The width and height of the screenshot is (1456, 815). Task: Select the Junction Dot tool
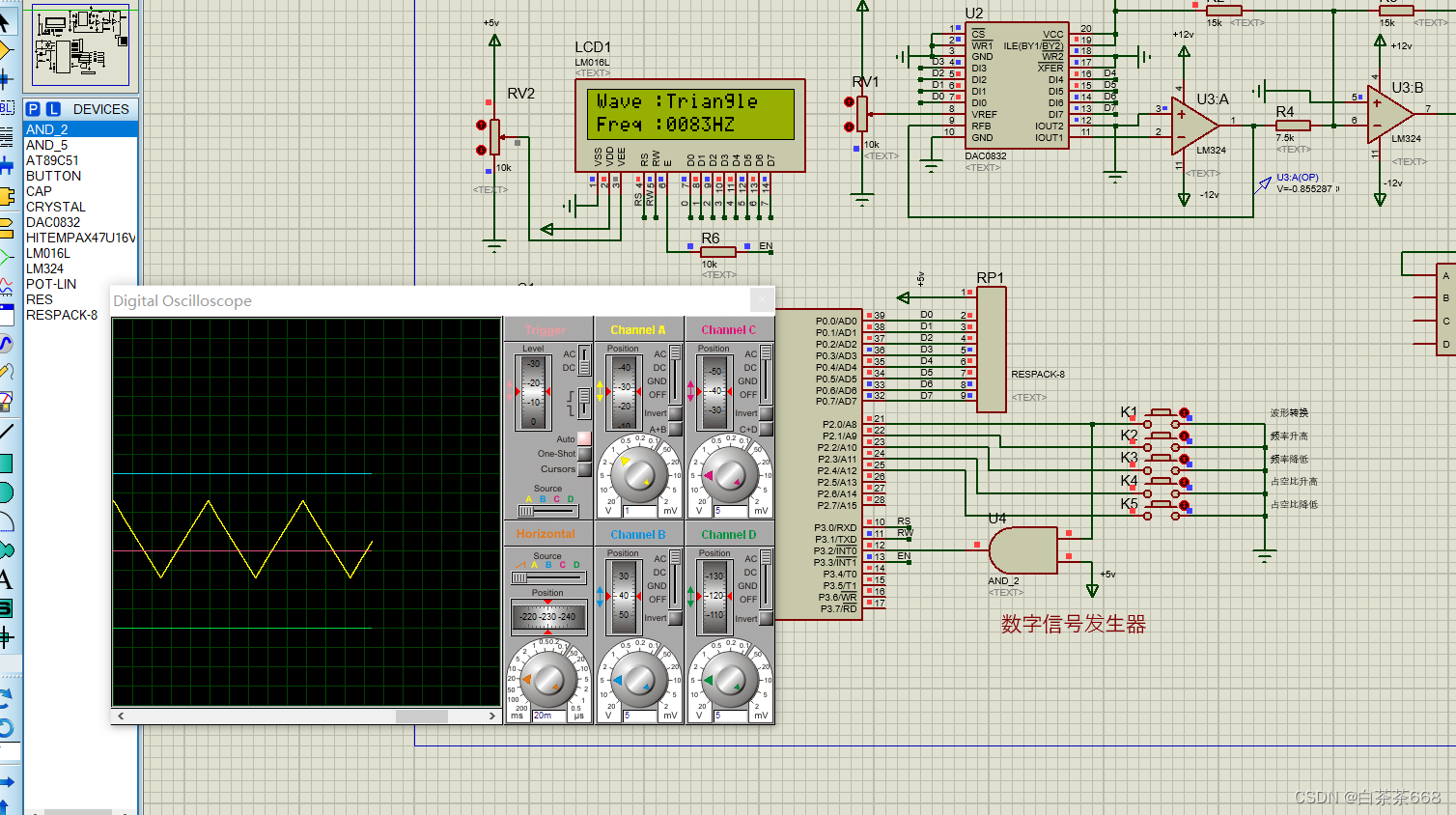click(x=5, y=78)
